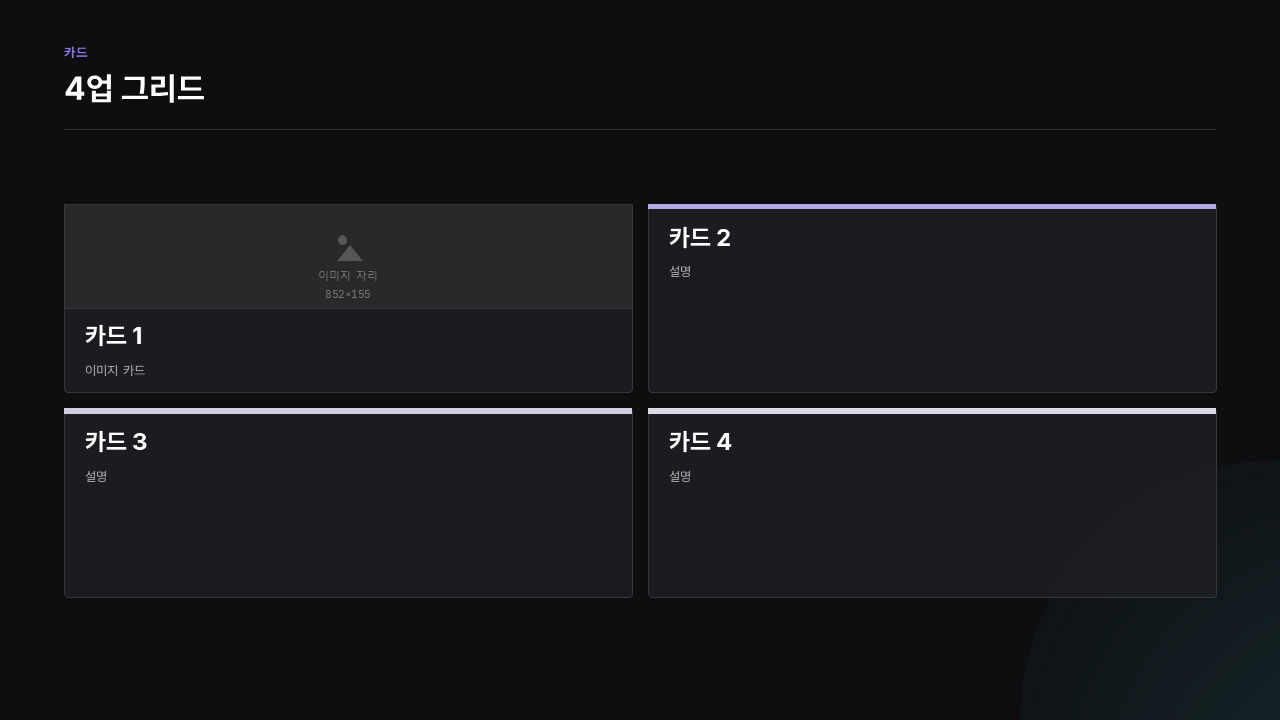Click the light accent bar atop 카드 4

point(932,411)
